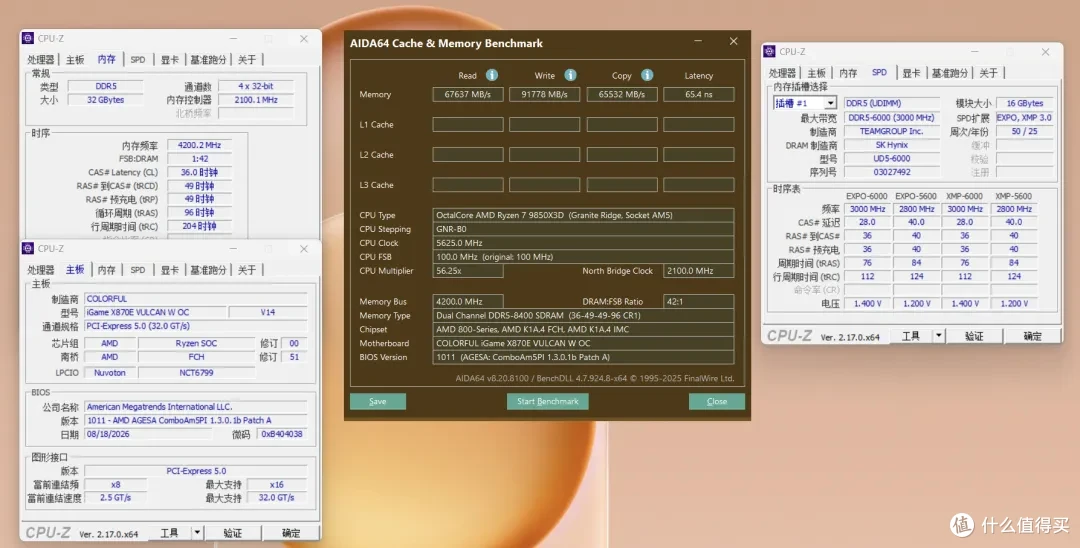
Task: Open 基准跑分 tab in memory timings CPU-Z window
Action: point(208,60)
